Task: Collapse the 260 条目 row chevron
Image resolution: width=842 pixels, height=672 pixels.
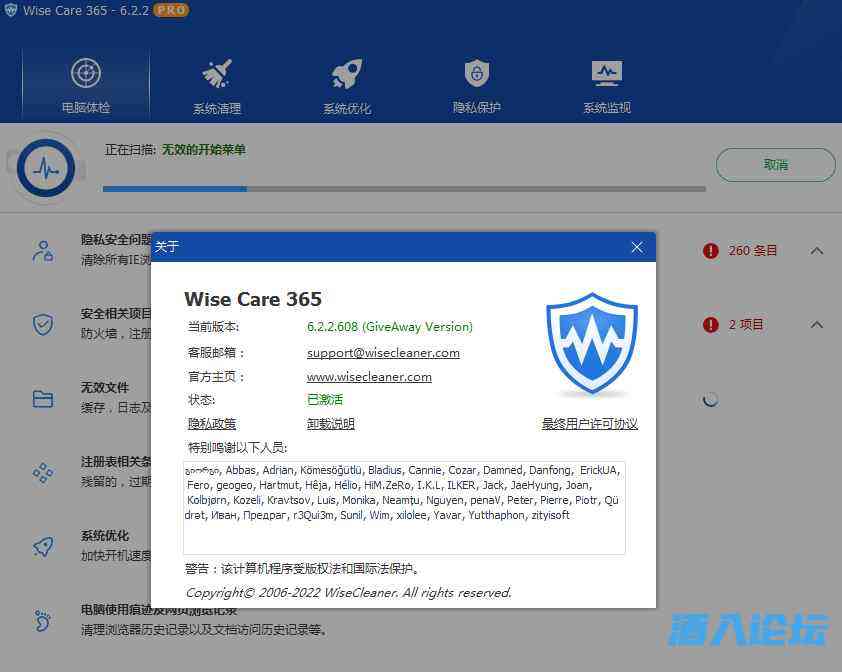Action: (x=817, y=250)
